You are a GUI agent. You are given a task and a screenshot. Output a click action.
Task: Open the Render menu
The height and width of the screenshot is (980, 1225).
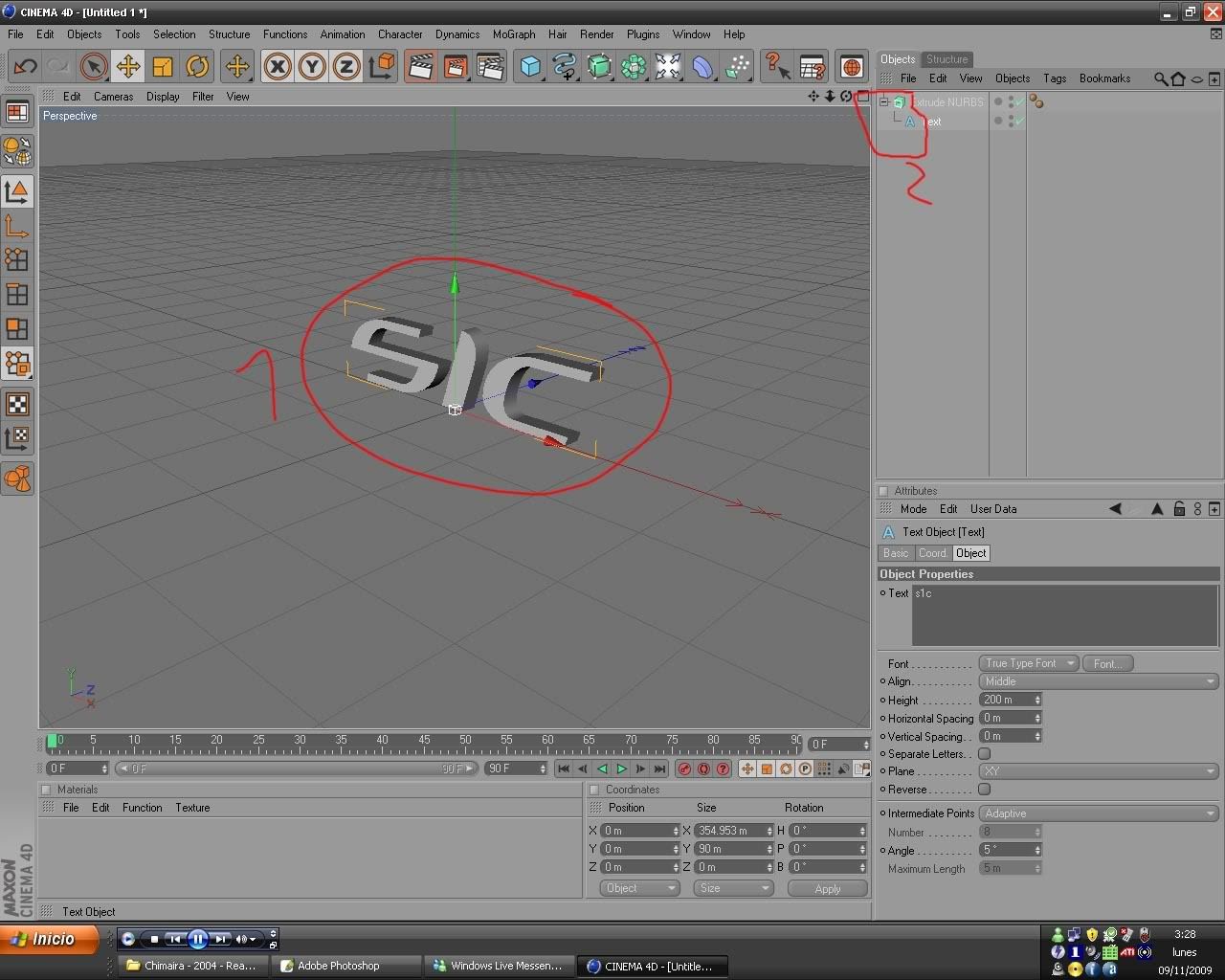pos(596,33)
